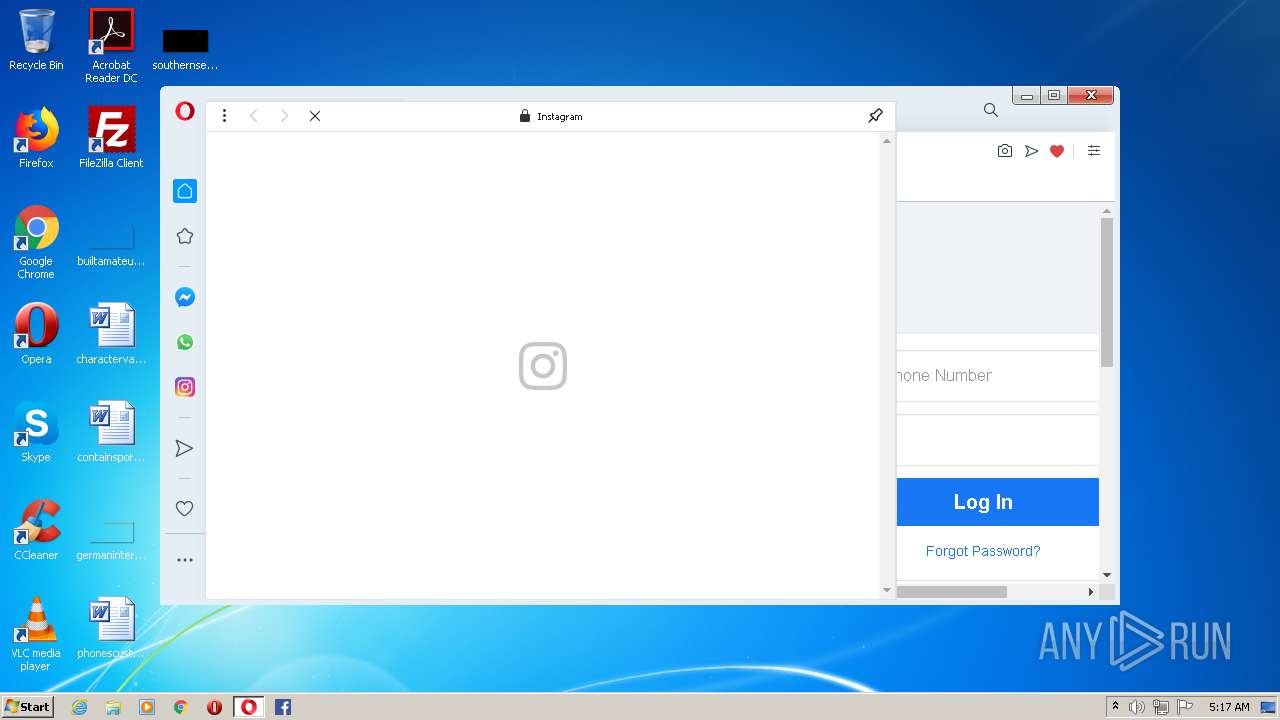Click the page vertical scrollbar thumb
Viewport: 1280px width, 720px height.
pos(1107,292)
